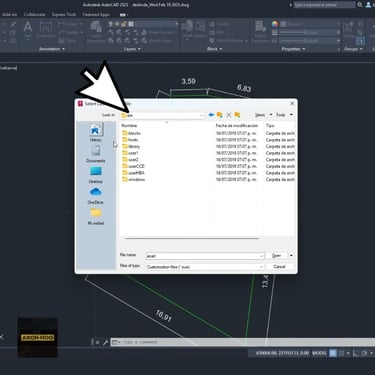Expand the File name dropdown arrow
The width and height of the screenshot is (375, 375).
click(x=261, y=256)
